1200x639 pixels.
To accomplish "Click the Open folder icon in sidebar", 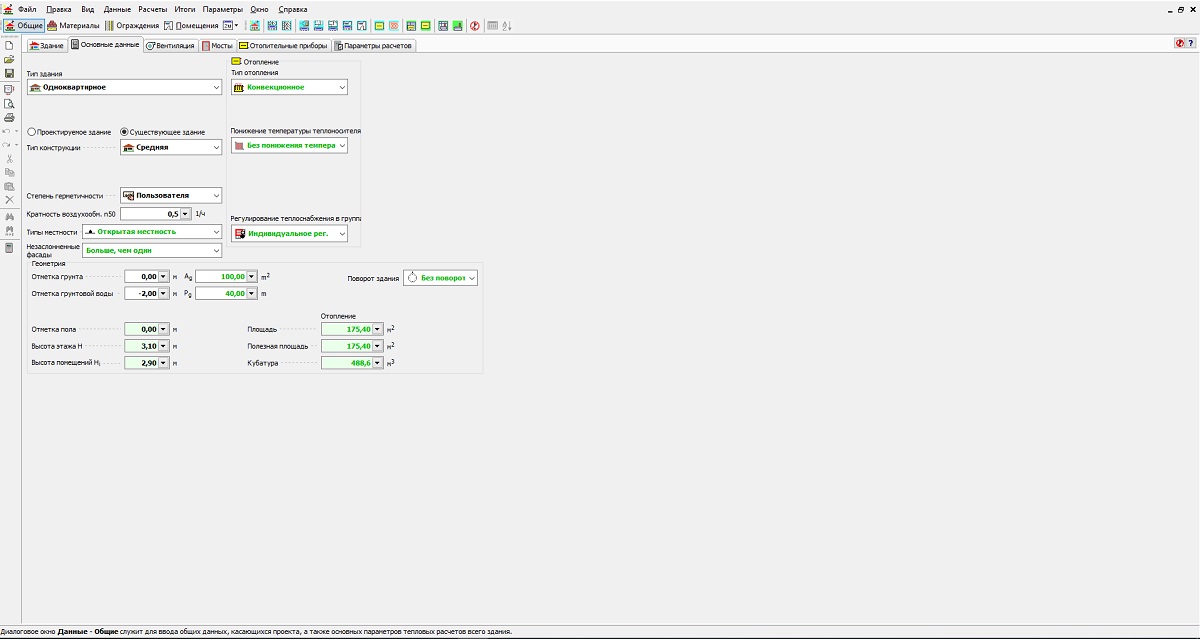I will 9,59.
